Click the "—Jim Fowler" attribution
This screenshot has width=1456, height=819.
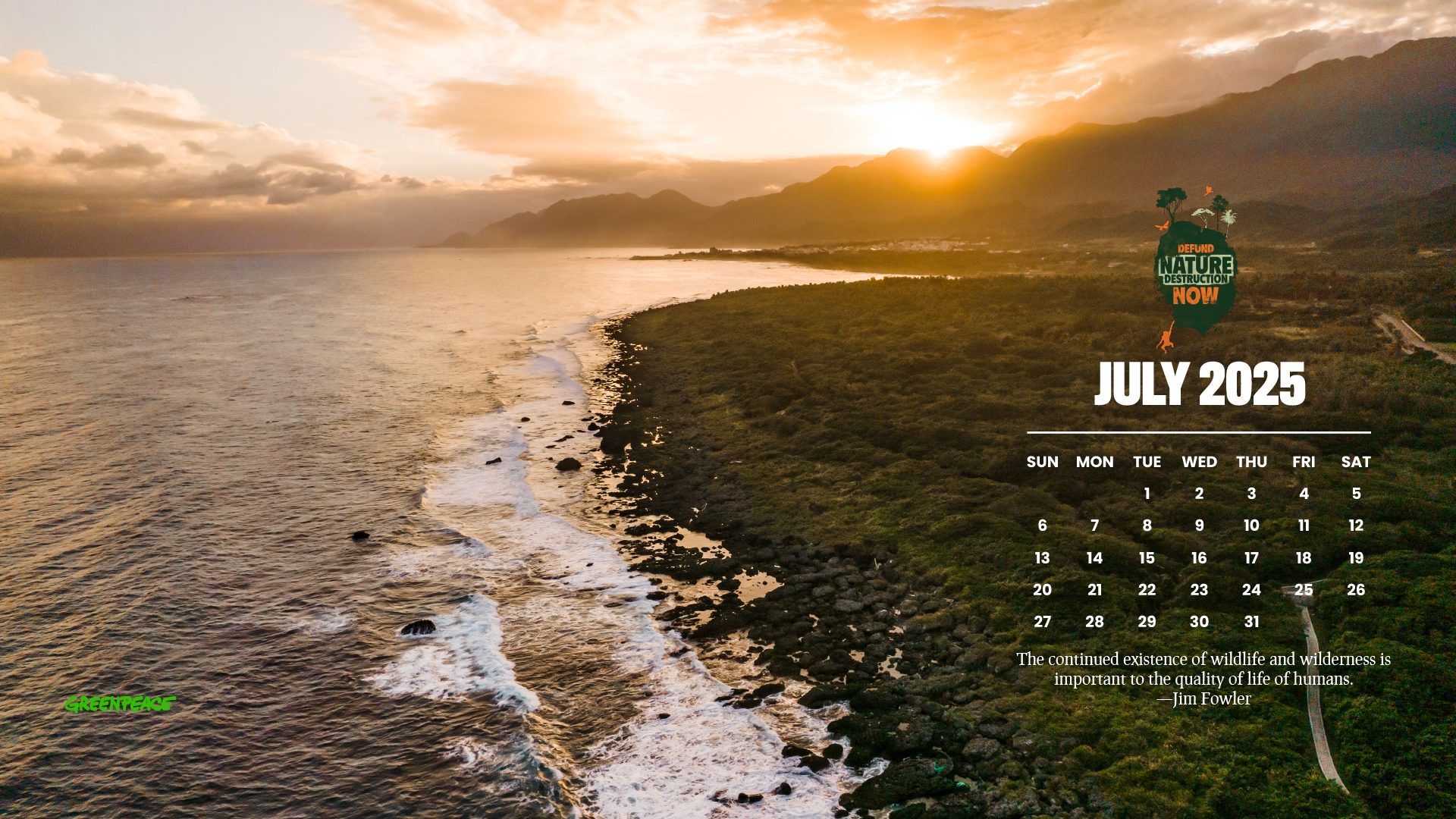[x=1203, y=698]
